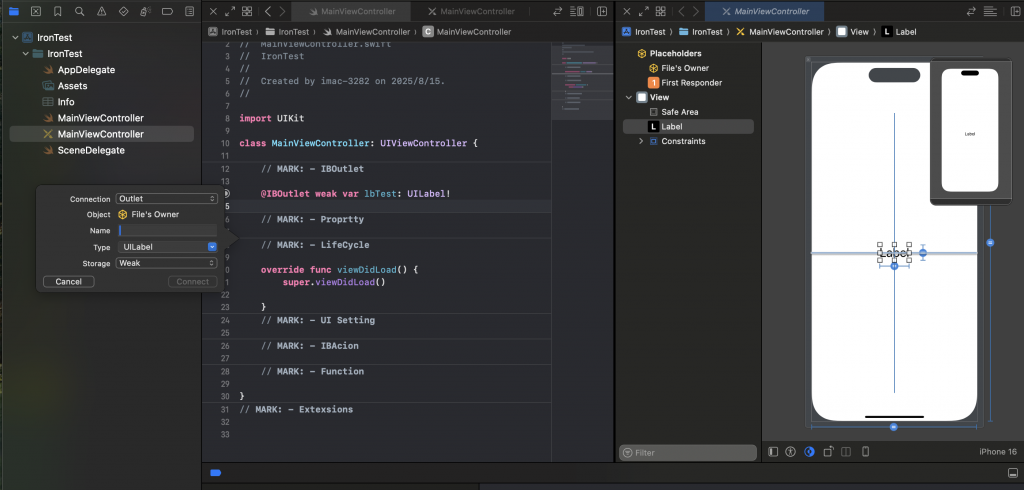Go back in right editor history
The width and height of the screenshot is (1024, 490).
pos(682,11)
